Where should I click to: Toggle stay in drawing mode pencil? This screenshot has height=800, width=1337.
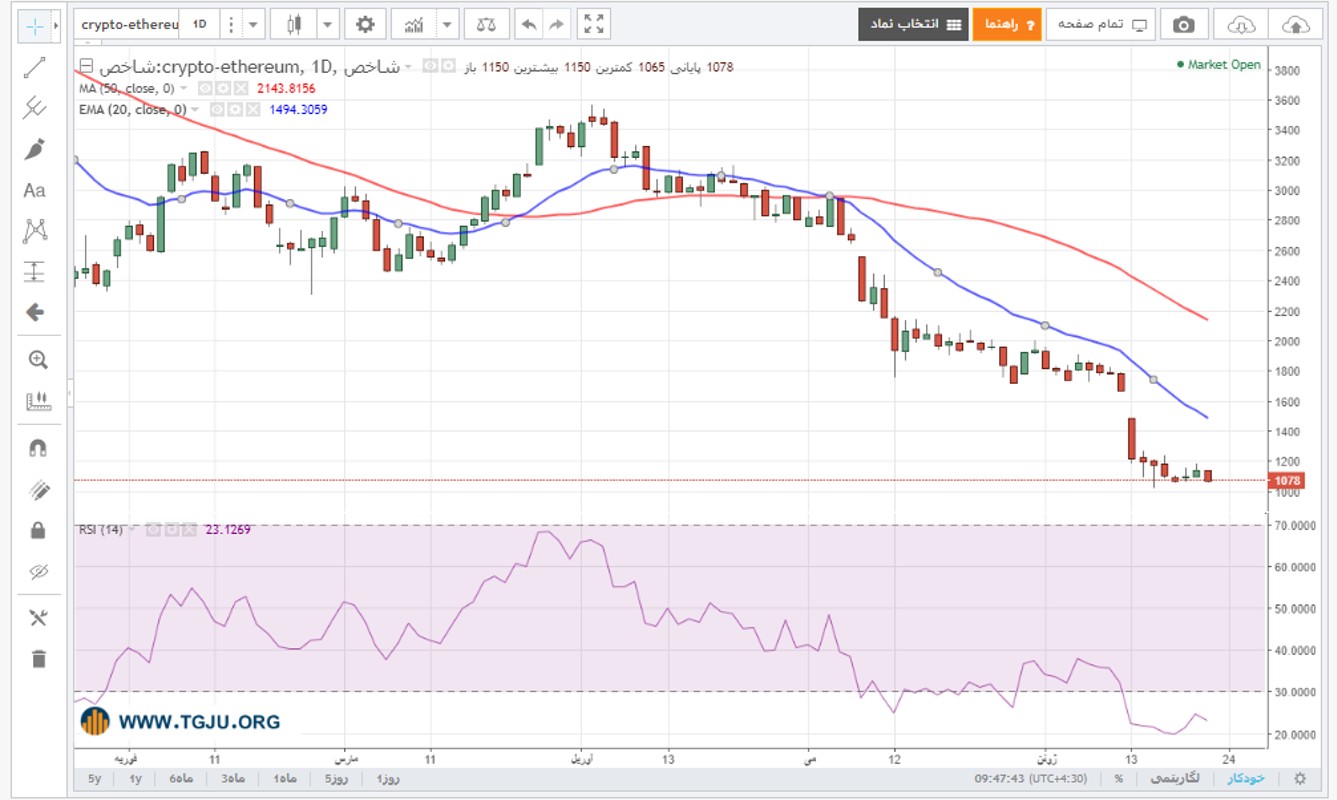point(38,489)
